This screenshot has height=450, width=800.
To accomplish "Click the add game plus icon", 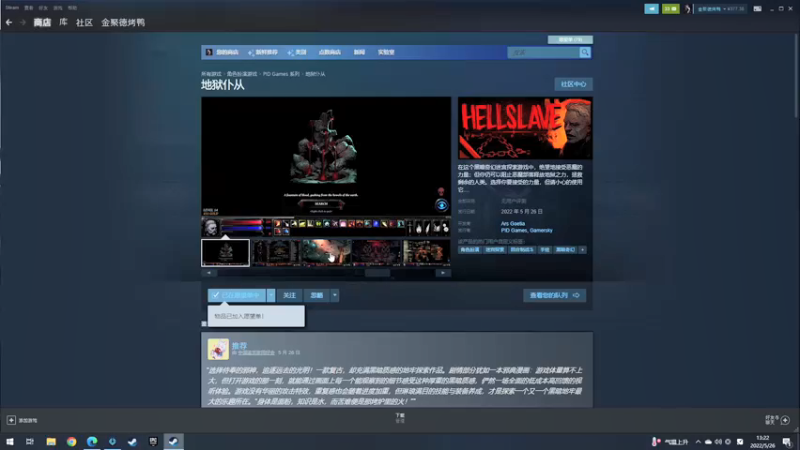I will pyautogui.click(x=11, y=420).
